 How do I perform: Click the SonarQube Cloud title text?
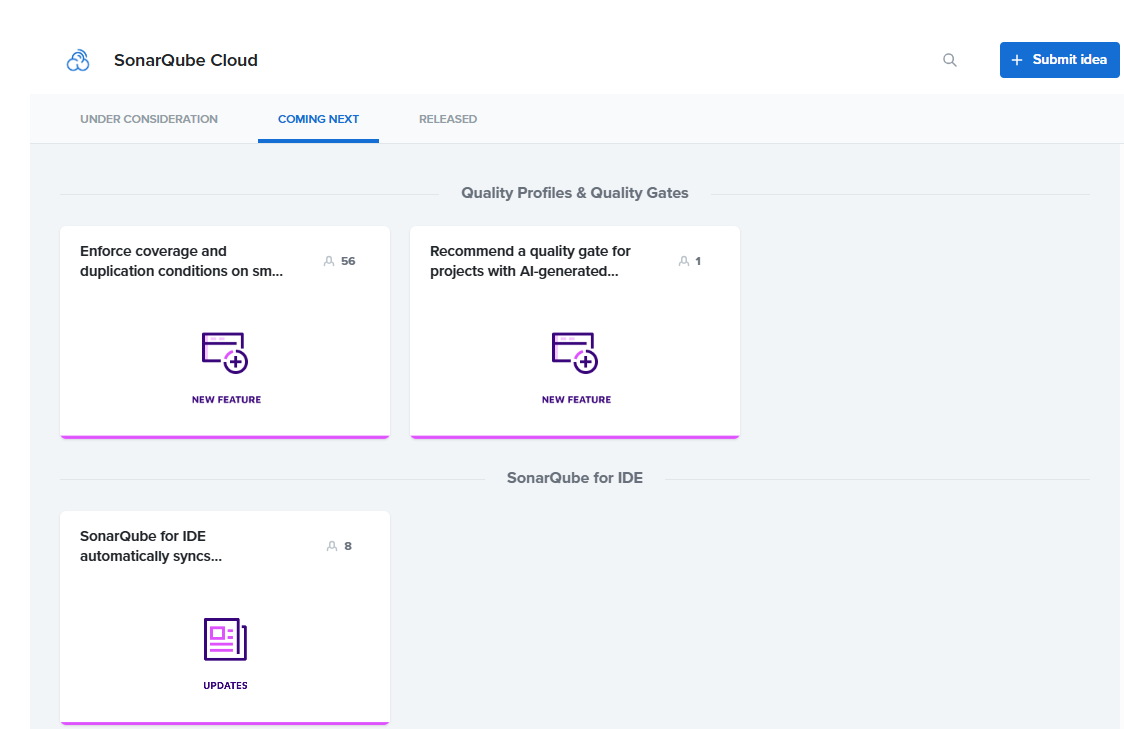click(186, 60)
